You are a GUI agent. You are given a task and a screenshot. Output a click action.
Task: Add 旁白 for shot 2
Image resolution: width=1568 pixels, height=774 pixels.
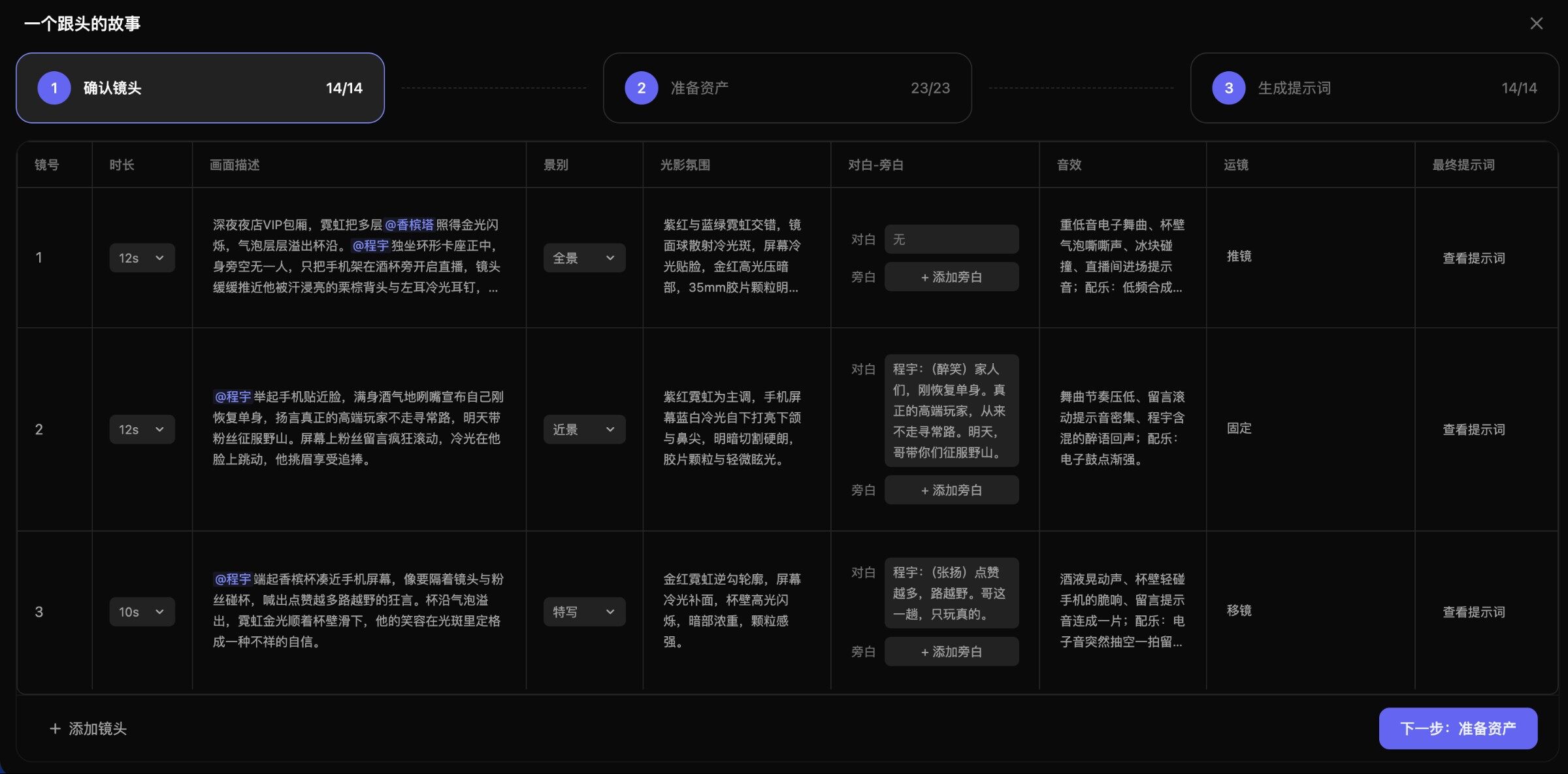(951, 490)
